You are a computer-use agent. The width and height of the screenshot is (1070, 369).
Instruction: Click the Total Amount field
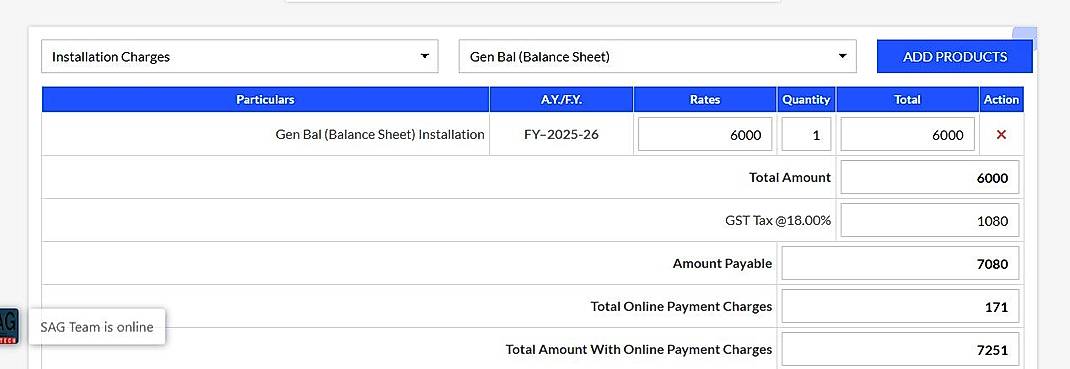pos(929,177)
